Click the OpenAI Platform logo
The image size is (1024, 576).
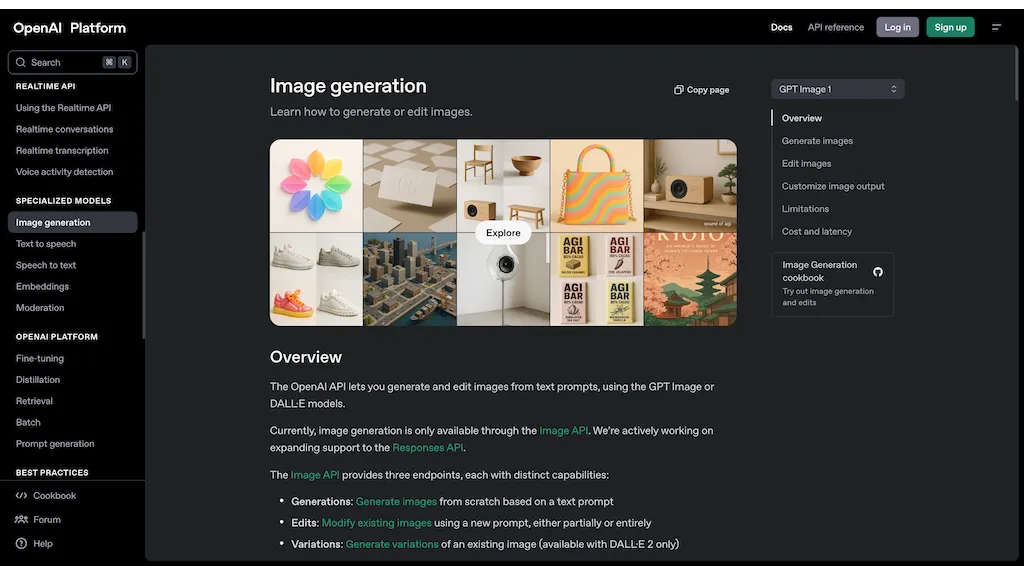(69, 28)
